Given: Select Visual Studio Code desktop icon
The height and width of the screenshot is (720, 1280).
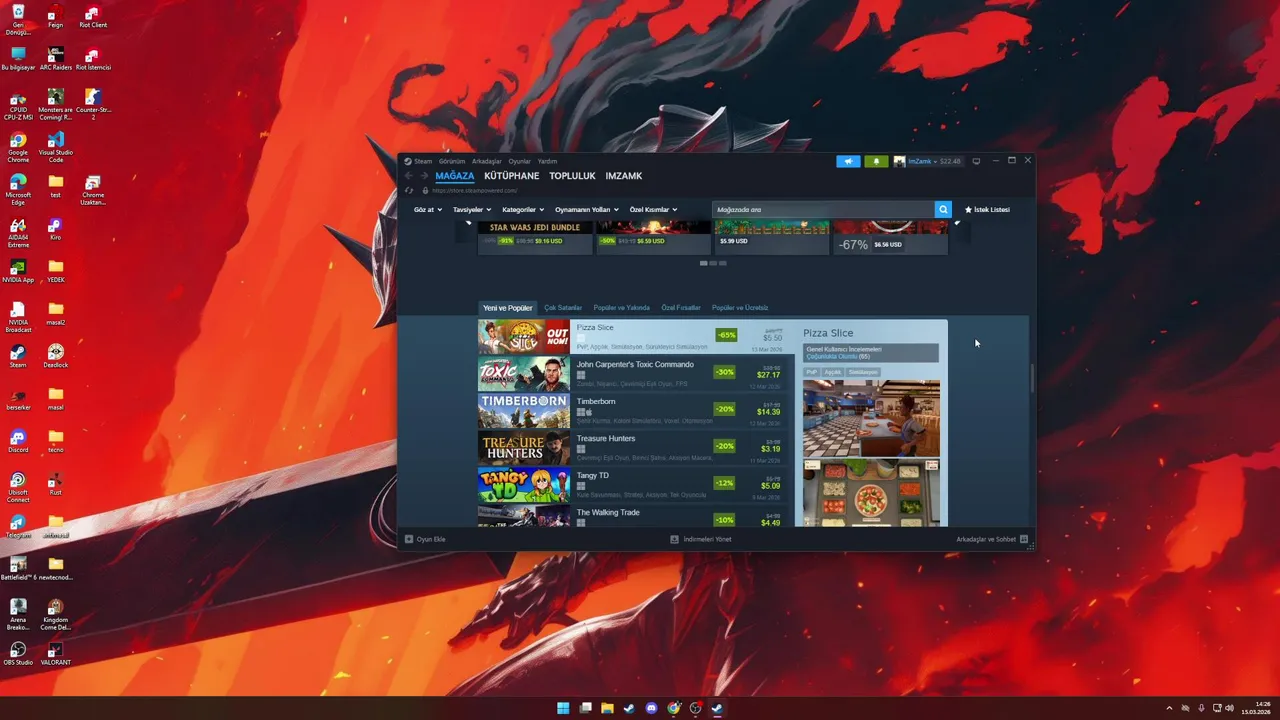Looking at the screenshot, I should click(x=56, y=146).
